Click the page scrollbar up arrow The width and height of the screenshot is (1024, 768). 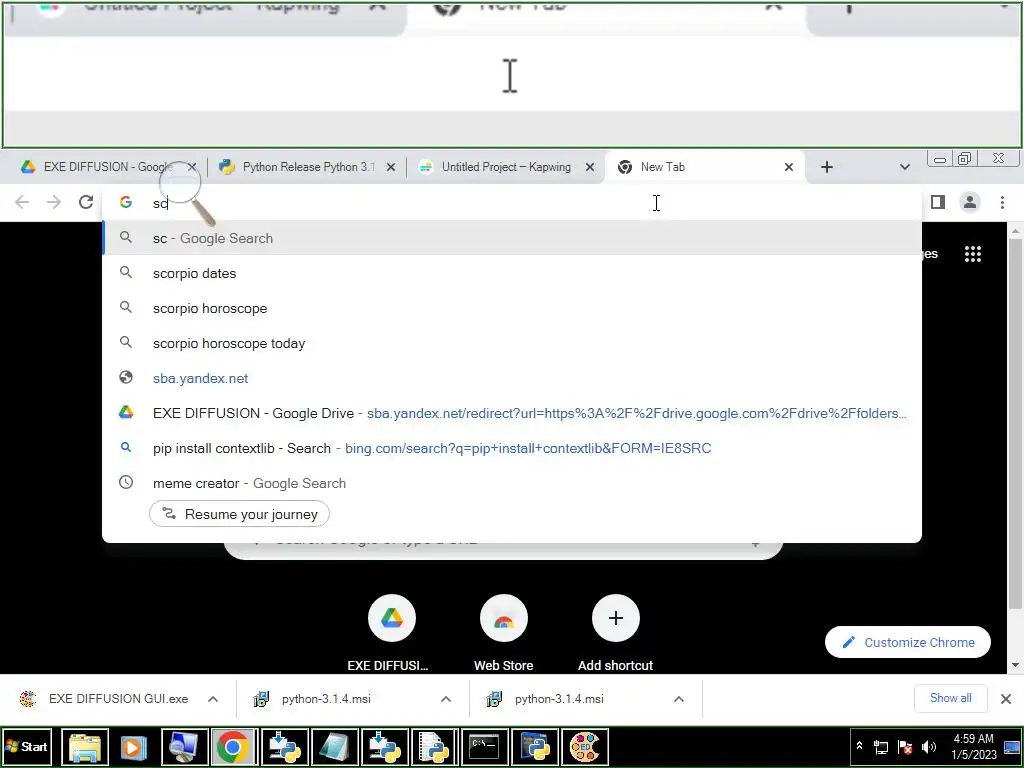click(x=1016, y=230)
